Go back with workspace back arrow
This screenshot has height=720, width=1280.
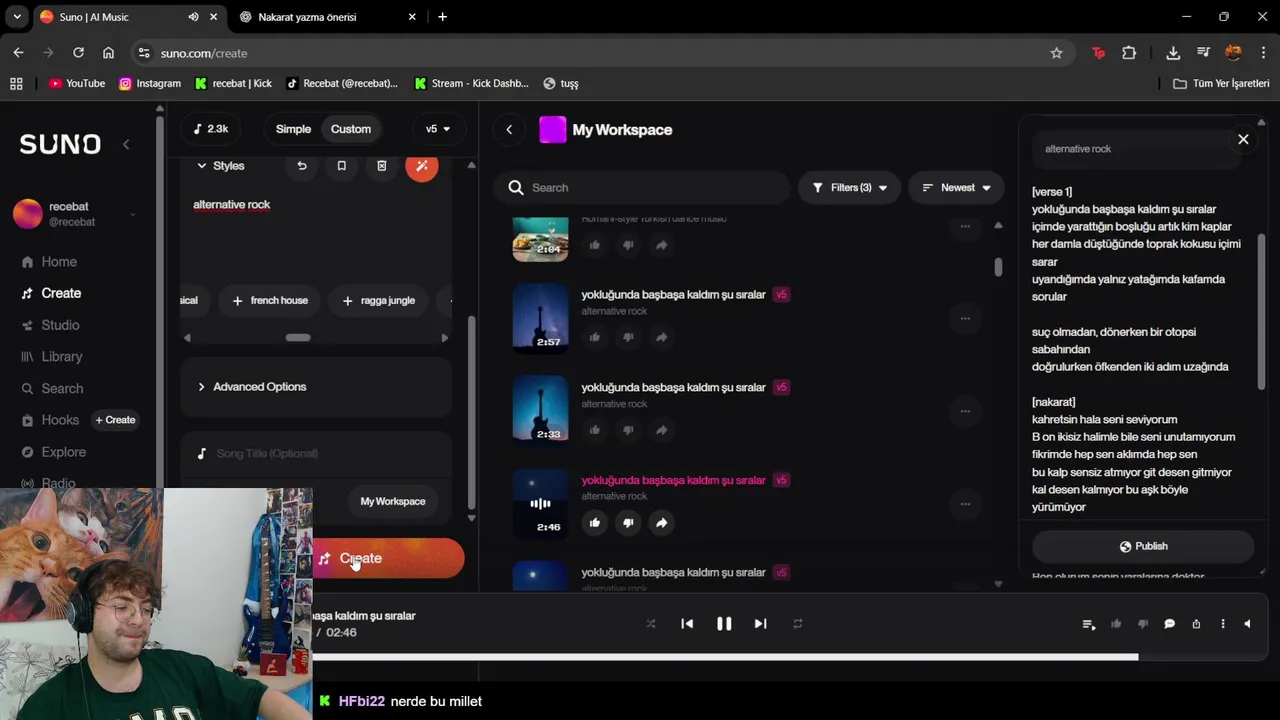509,129
